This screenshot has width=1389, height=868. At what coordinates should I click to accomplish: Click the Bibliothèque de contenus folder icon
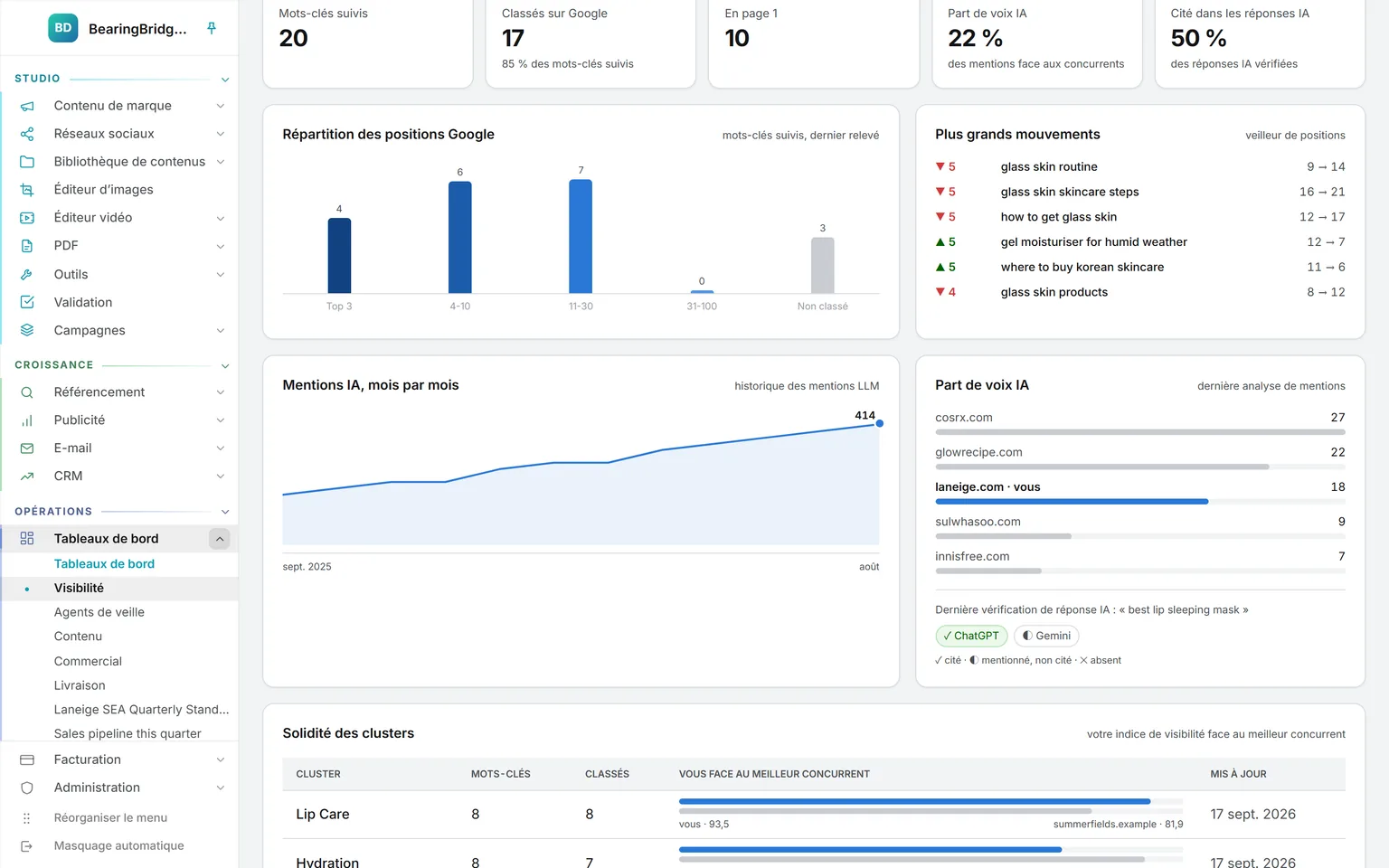pyautogui.click(x=27, y=162)
